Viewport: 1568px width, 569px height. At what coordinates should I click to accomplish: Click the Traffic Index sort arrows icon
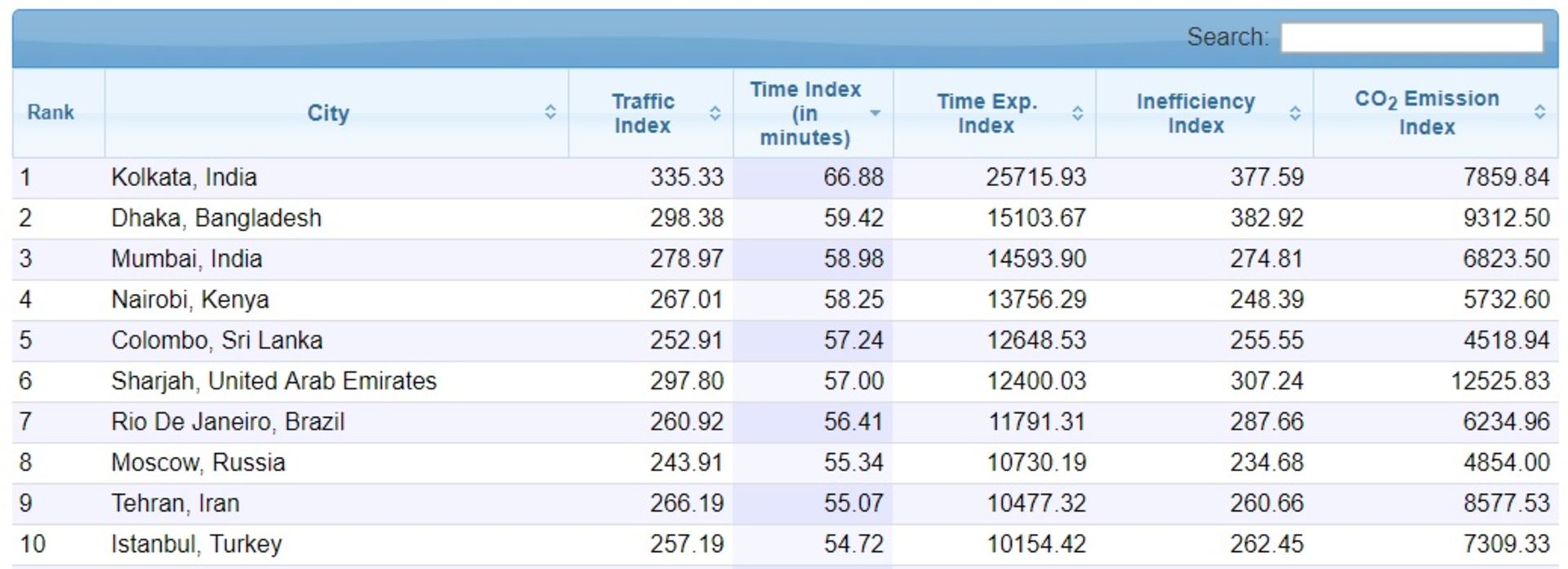715,113
